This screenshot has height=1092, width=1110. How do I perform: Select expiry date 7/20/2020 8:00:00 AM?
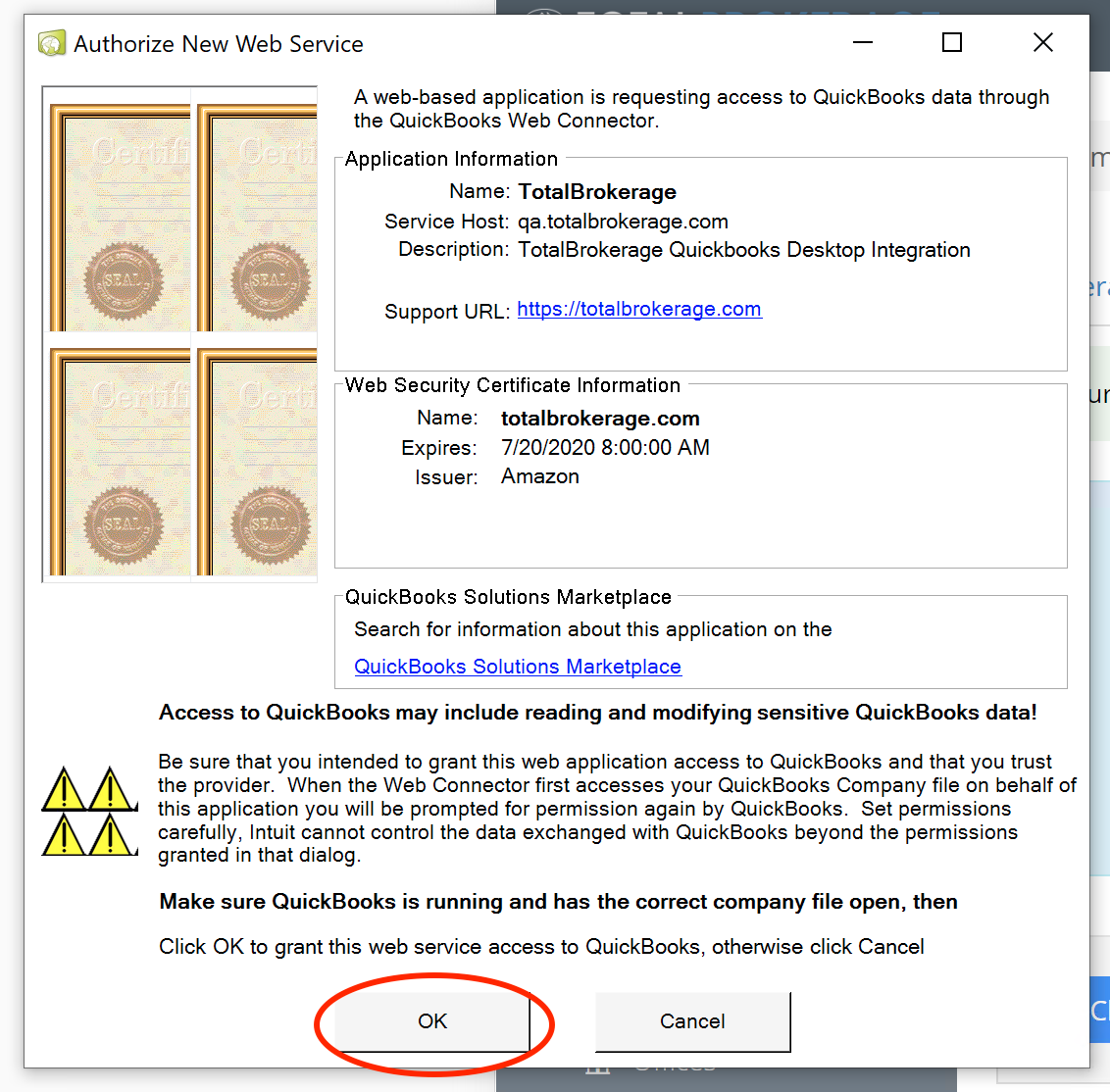pos(605,447)
